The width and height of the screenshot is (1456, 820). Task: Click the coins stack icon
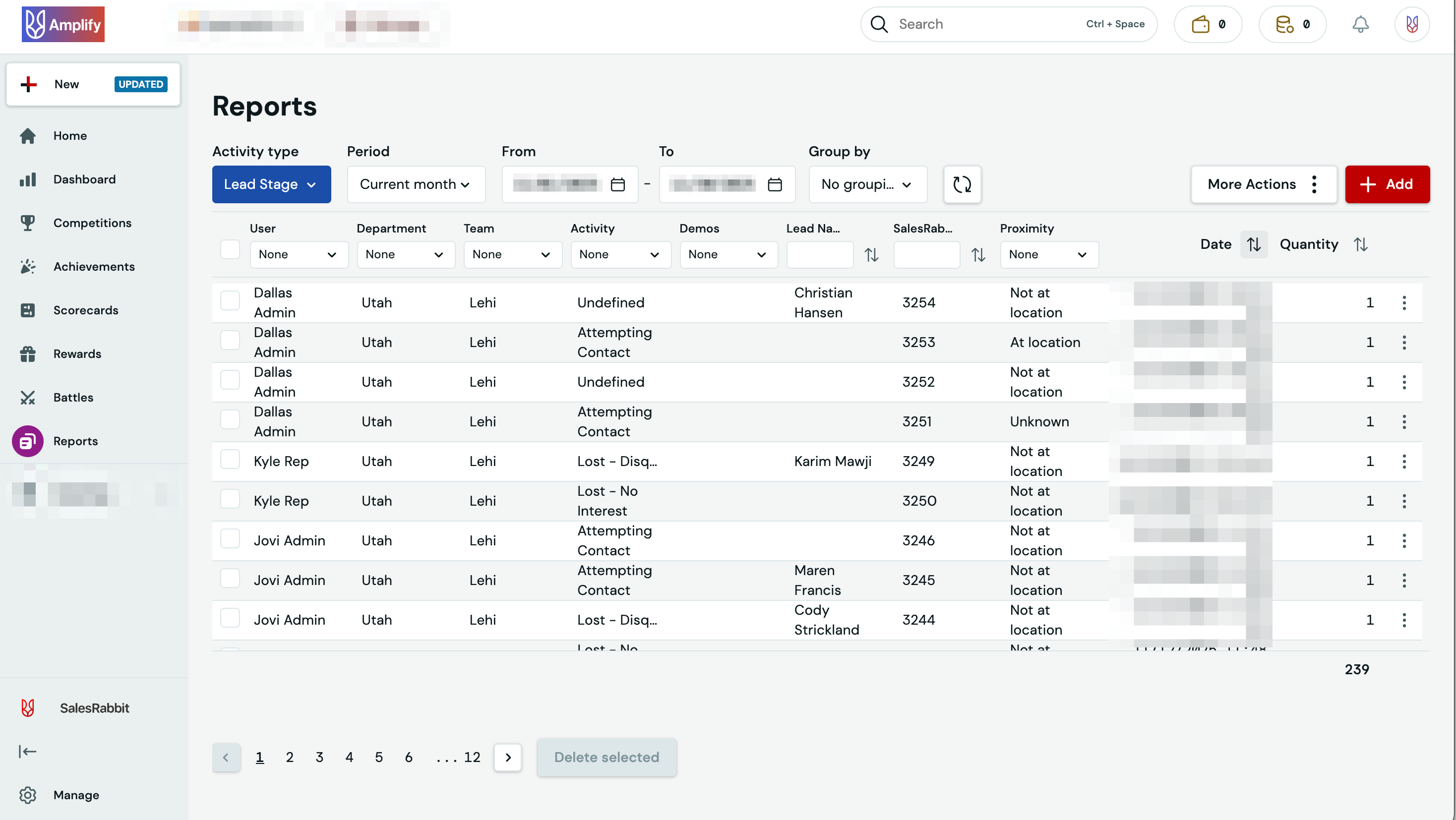(x=1284, y=24)
